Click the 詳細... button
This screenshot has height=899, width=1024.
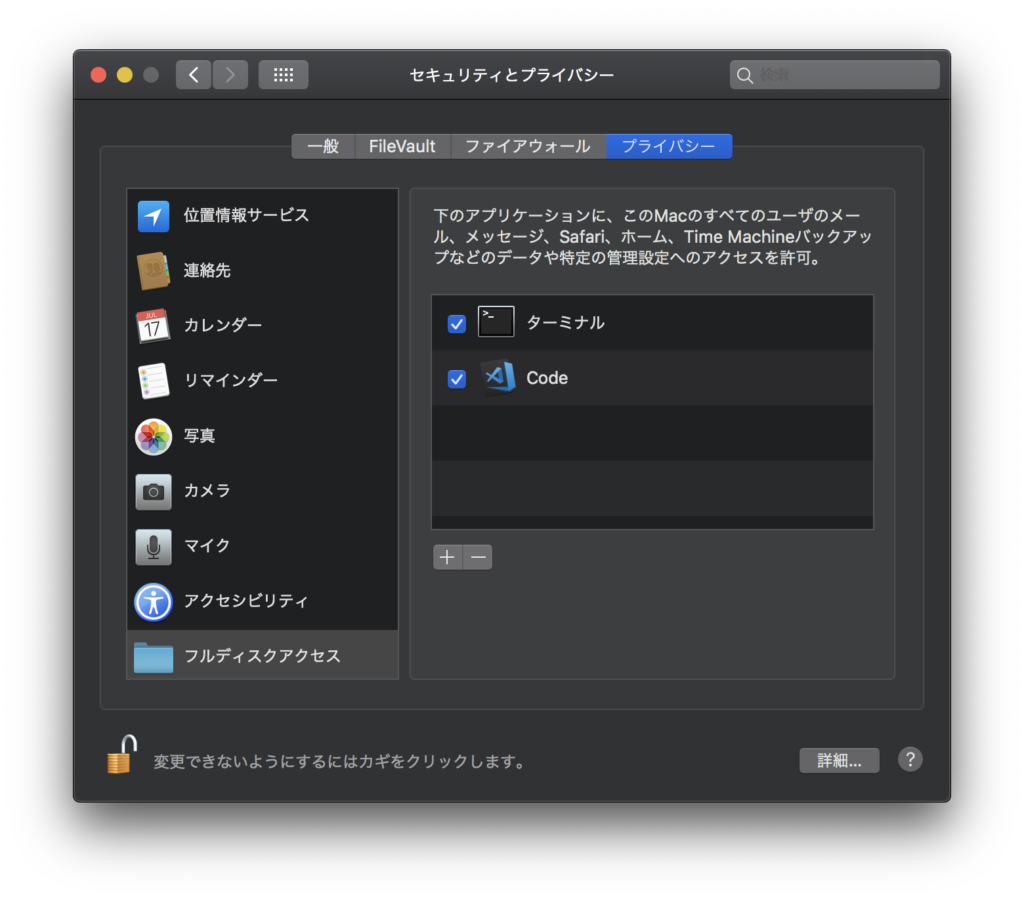[x=839, y=760]
